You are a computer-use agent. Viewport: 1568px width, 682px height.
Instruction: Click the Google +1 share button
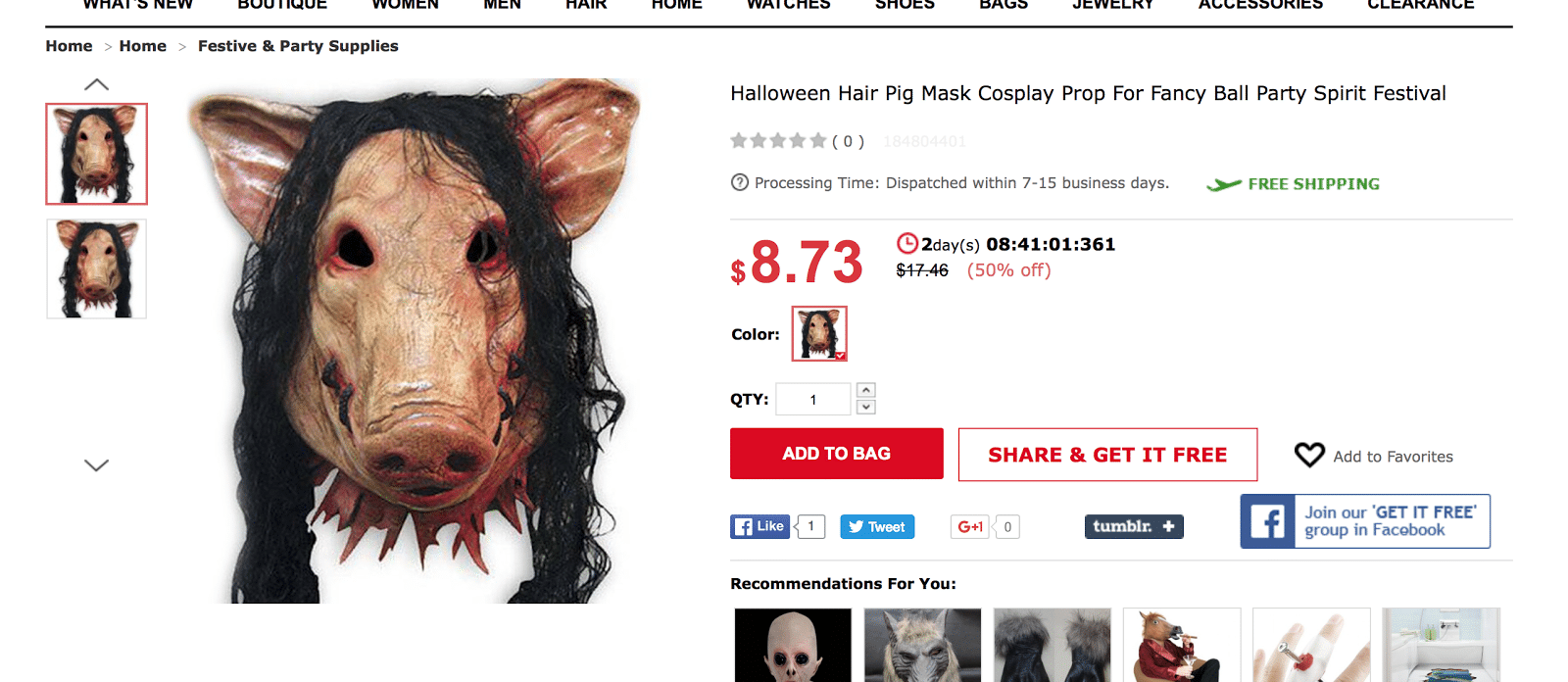969,526
